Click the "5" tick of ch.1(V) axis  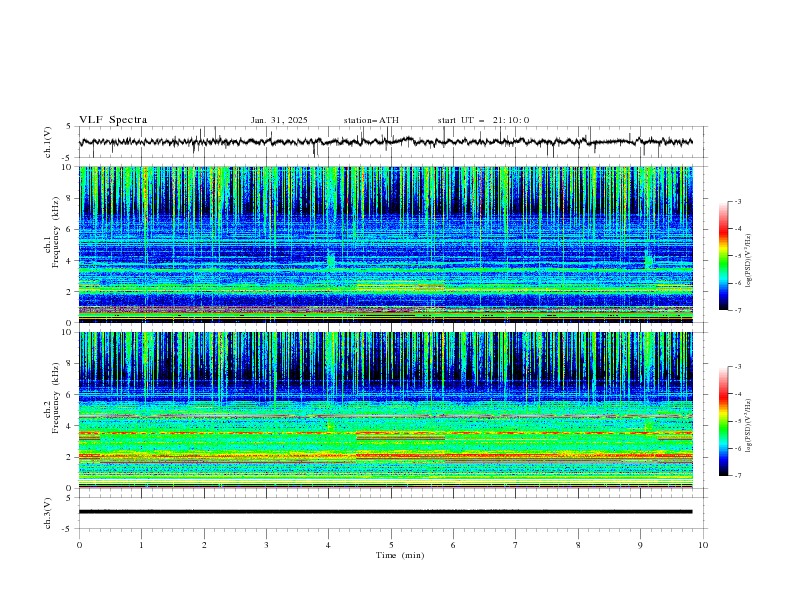(69, 126)
